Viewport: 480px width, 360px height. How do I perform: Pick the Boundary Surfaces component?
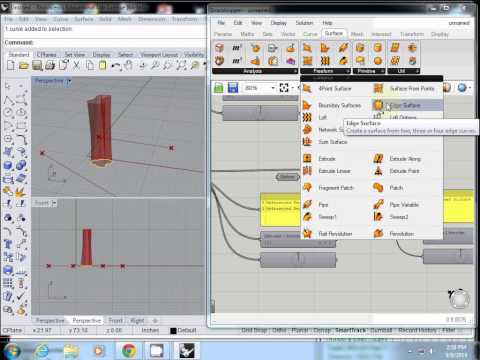(x=332, y=105)
